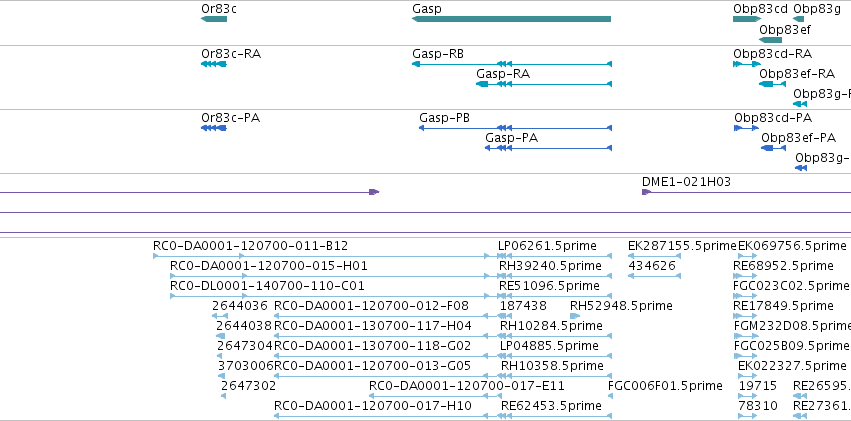Click the RC0-DA0001-120700-017-E11 label
Screen dimensions: 851x421
(467, 386)
